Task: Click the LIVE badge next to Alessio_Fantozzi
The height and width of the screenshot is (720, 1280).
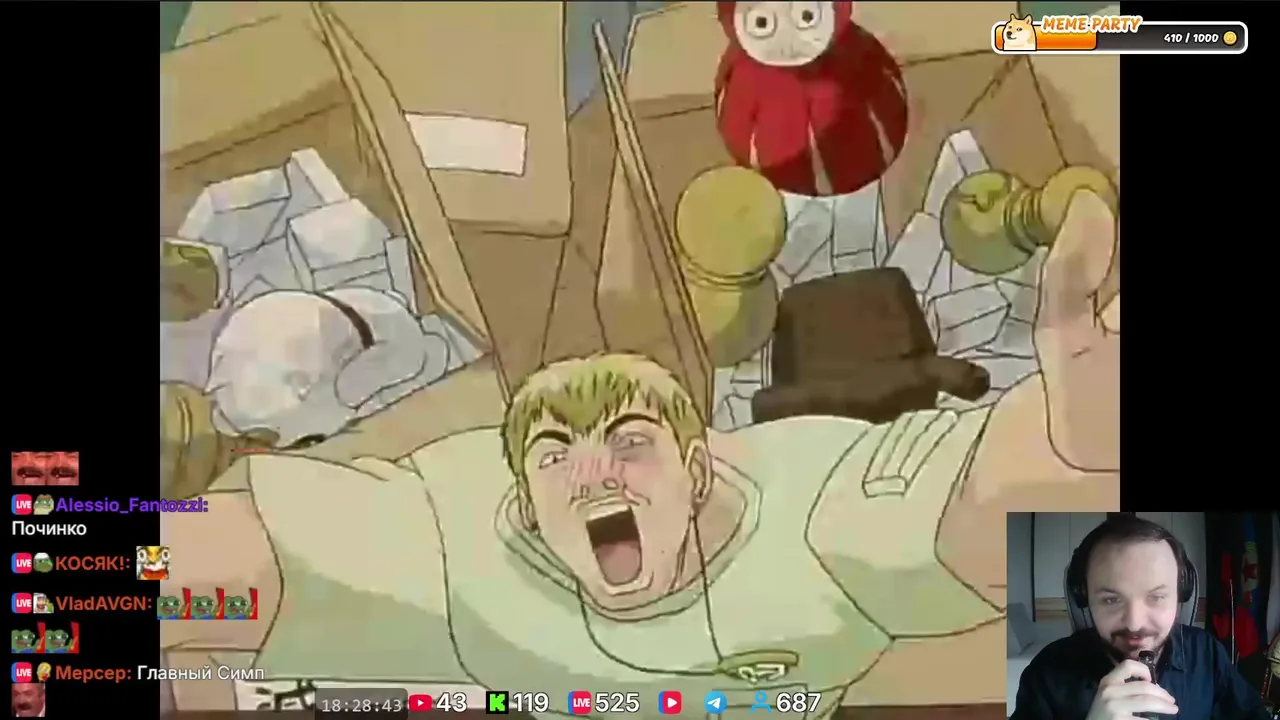Action: tap(22, 506)
